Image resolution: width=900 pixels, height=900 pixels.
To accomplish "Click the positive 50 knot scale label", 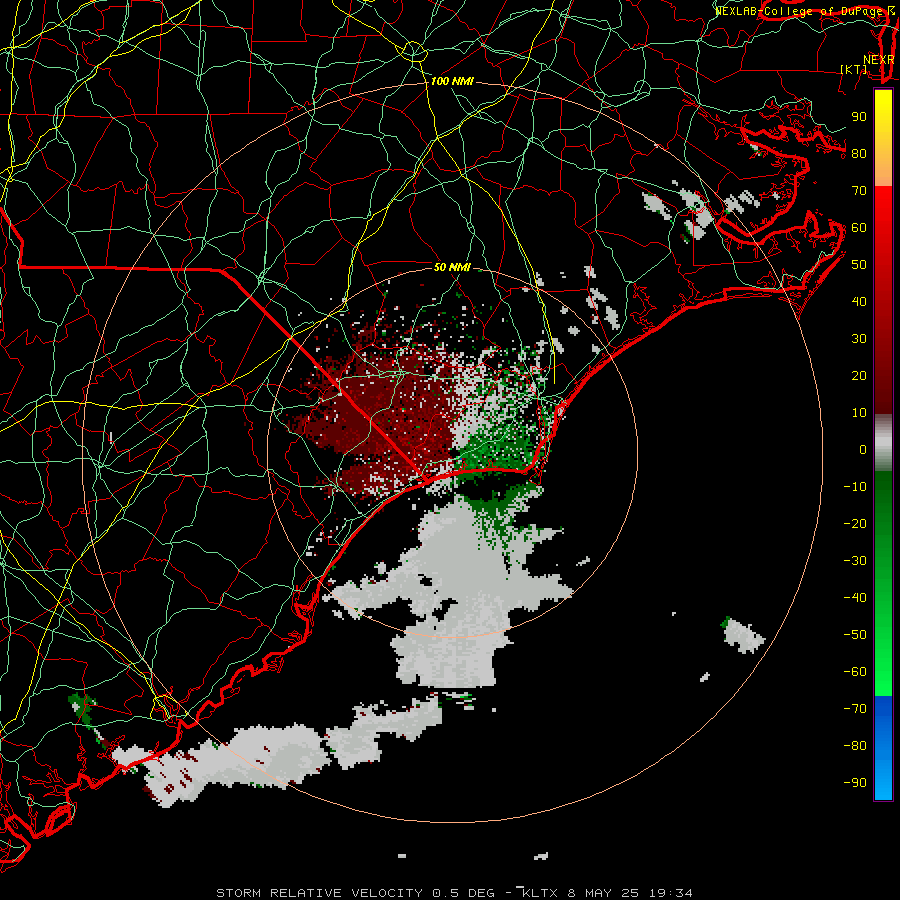I will (x=859, y=265).
